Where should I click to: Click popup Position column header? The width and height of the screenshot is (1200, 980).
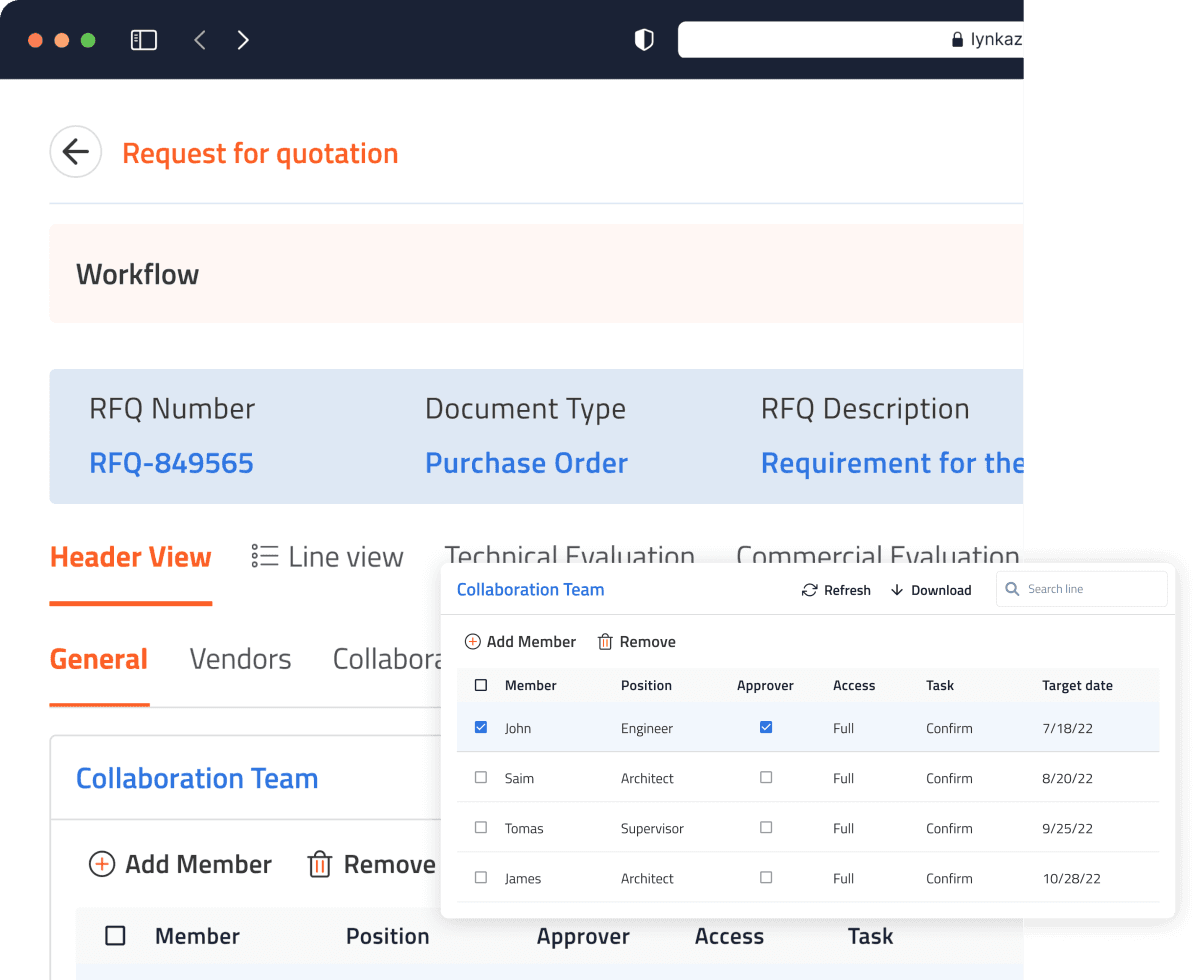[646, 685]
